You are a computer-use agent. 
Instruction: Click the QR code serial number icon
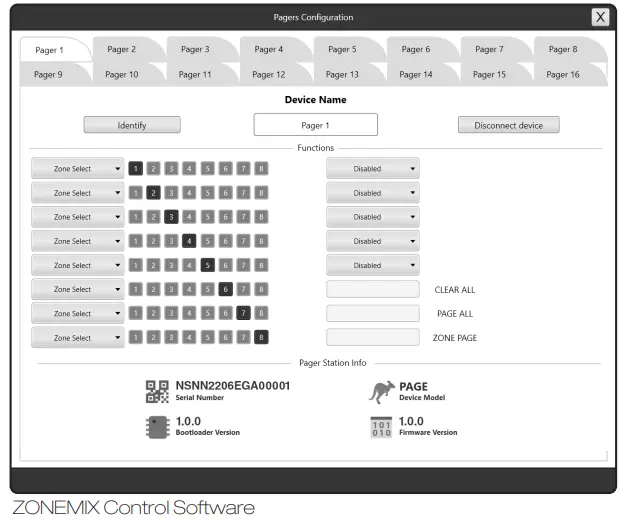pos(157,391)
